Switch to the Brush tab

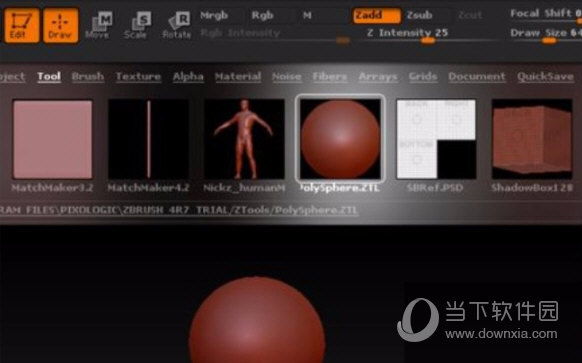(88, 76)
